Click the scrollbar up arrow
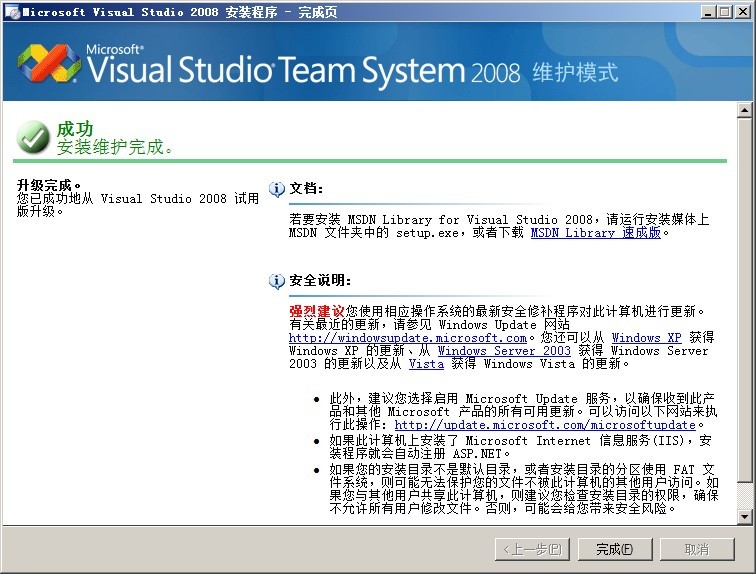Screen dimensions: 756x574 [x=744, y=111]
